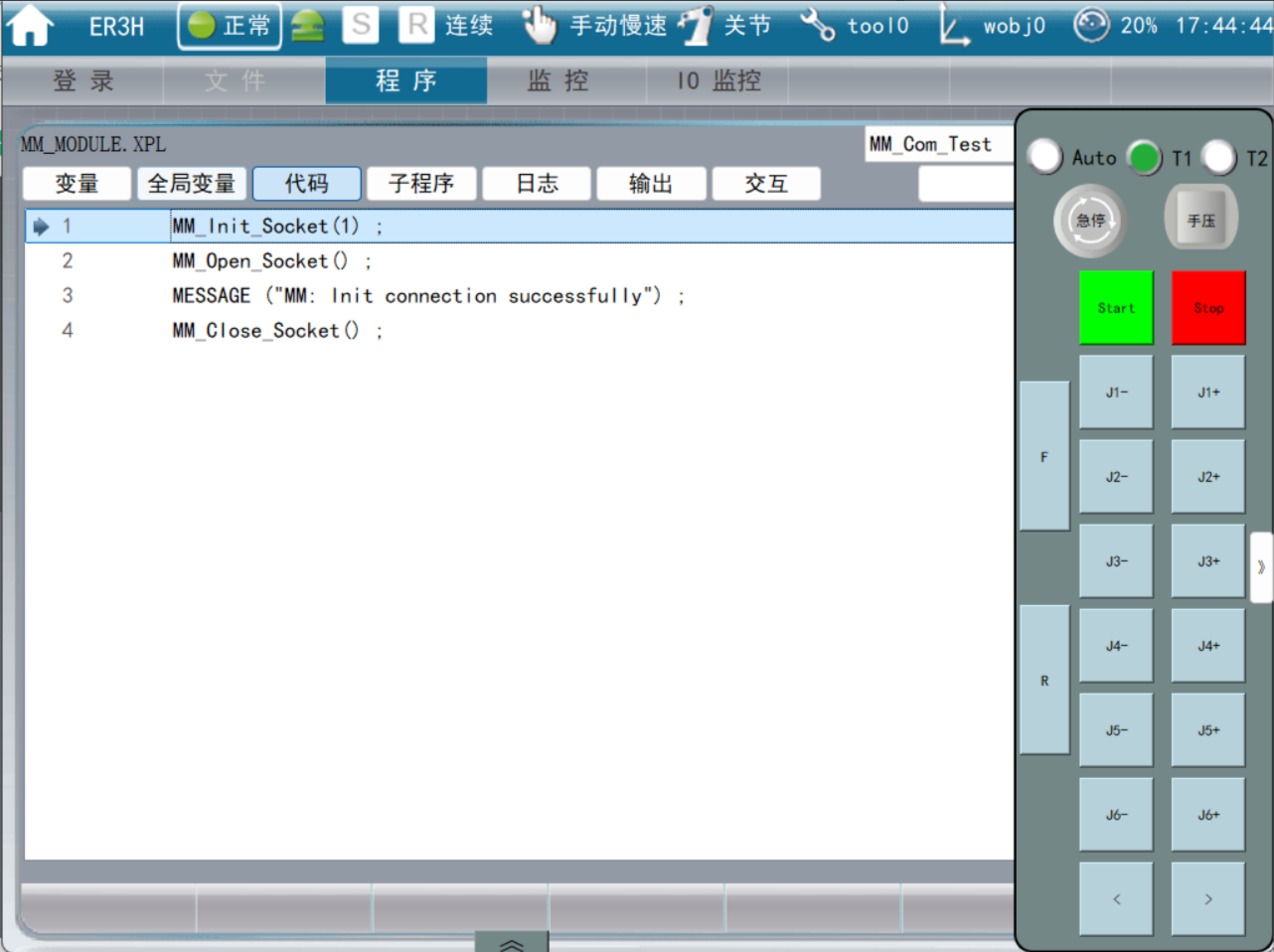Jog joint with J2- button
The width and height of the screenshot is (1274, 952).
click(x=1116, y=477)
